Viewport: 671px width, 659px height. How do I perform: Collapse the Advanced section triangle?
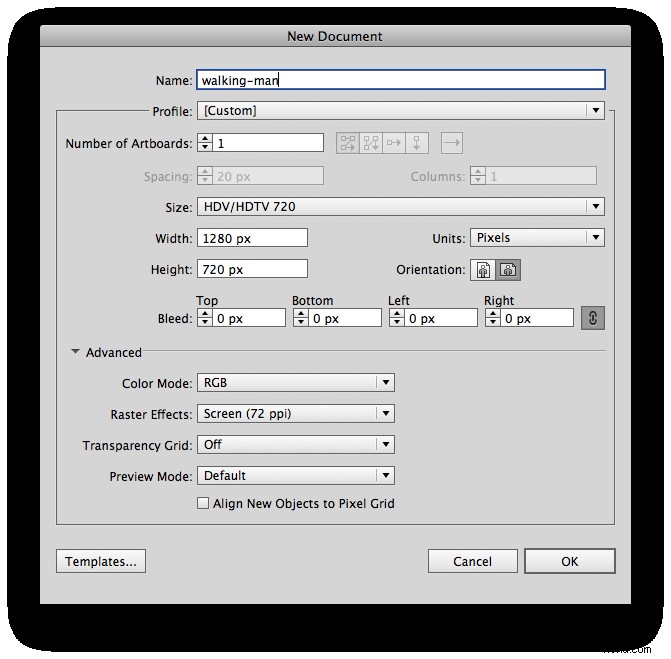coord(75,352)
